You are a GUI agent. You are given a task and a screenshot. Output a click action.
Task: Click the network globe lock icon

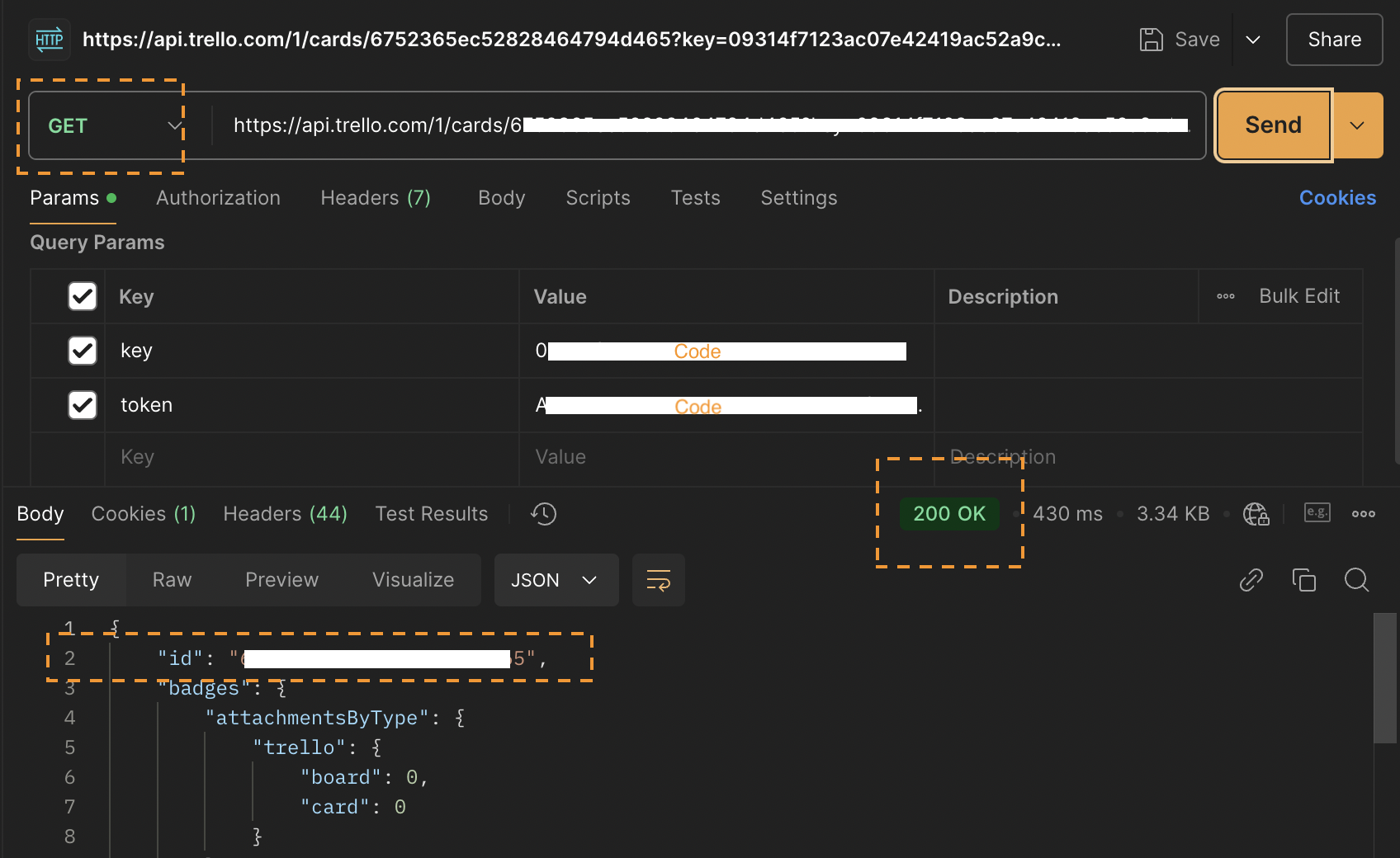[x=1256, y=514]
